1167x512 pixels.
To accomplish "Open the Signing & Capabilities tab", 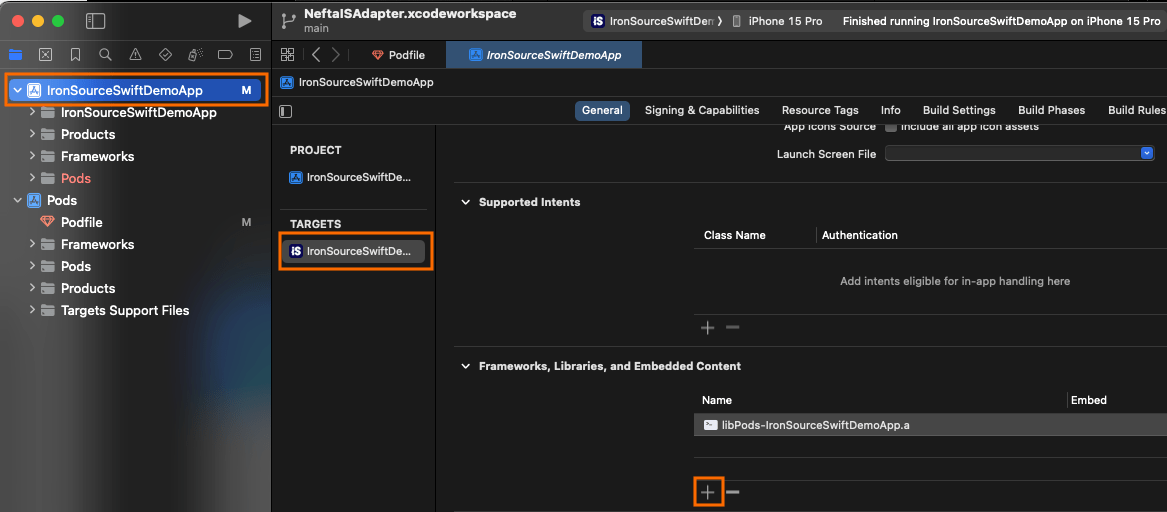I will pos(702,110).
